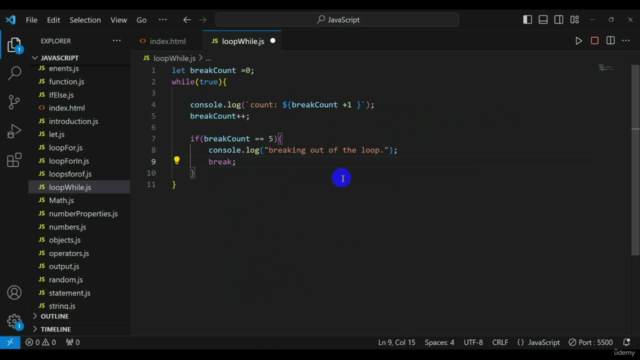Click the ports forwarded status item
This screenshot has height=360, width=640.
pyautogui.click(x=73, y=342)
